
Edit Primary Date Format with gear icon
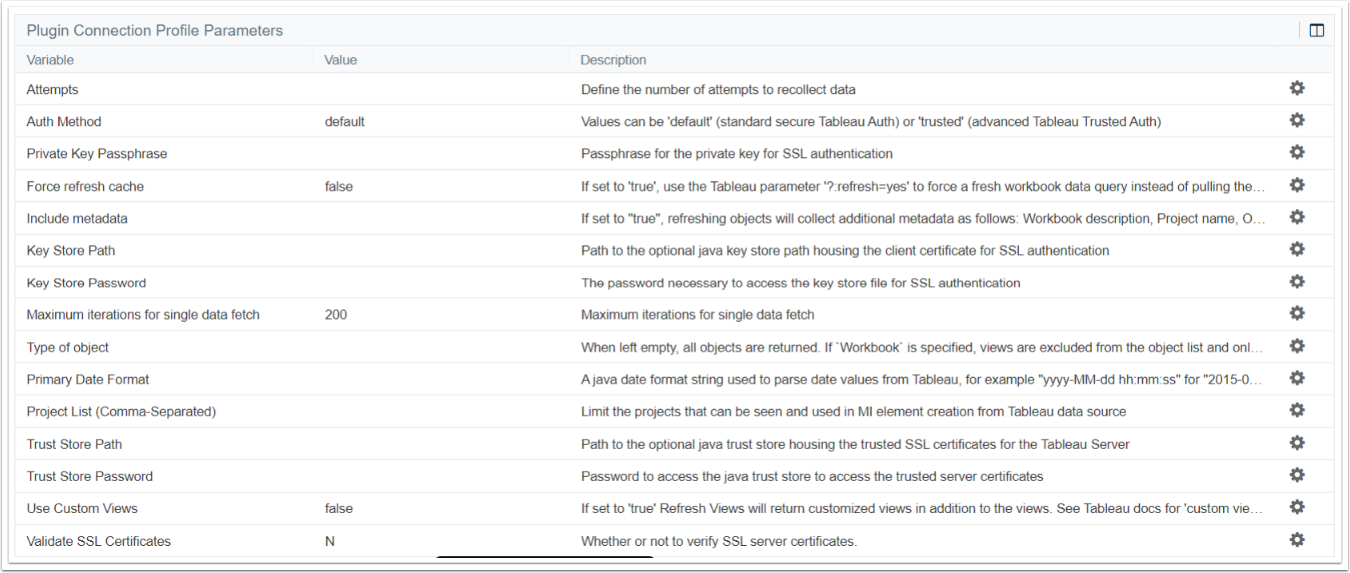pyautogui.click(x=1297, y=378)
